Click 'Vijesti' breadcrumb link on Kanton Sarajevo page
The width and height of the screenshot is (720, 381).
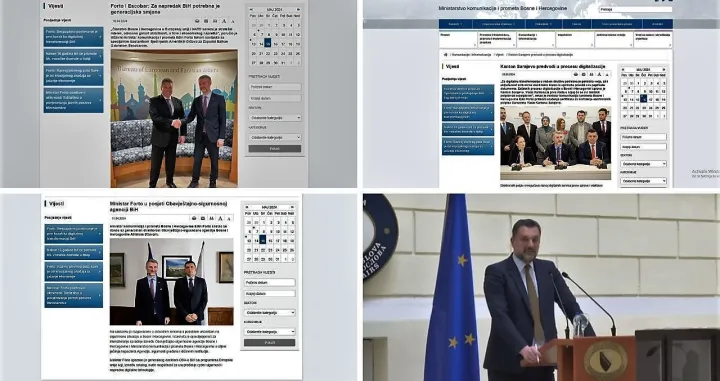click(499, 55)
